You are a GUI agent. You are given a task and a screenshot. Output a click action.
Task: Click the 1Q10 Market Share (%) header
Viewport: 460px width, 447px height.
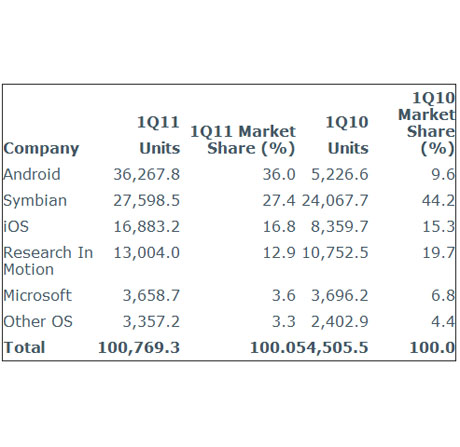(x=427, y=123)
